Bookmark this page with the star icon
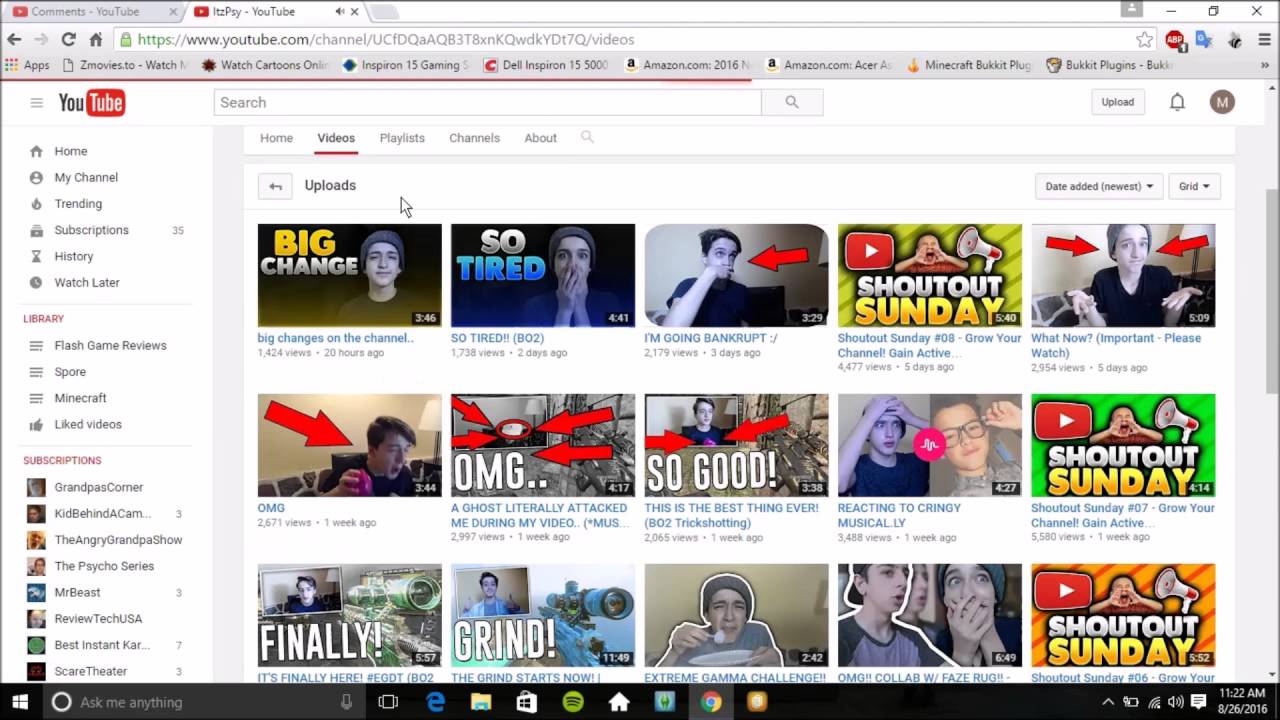Viewport: 1280px width, 720px height. click(1145, 39)
